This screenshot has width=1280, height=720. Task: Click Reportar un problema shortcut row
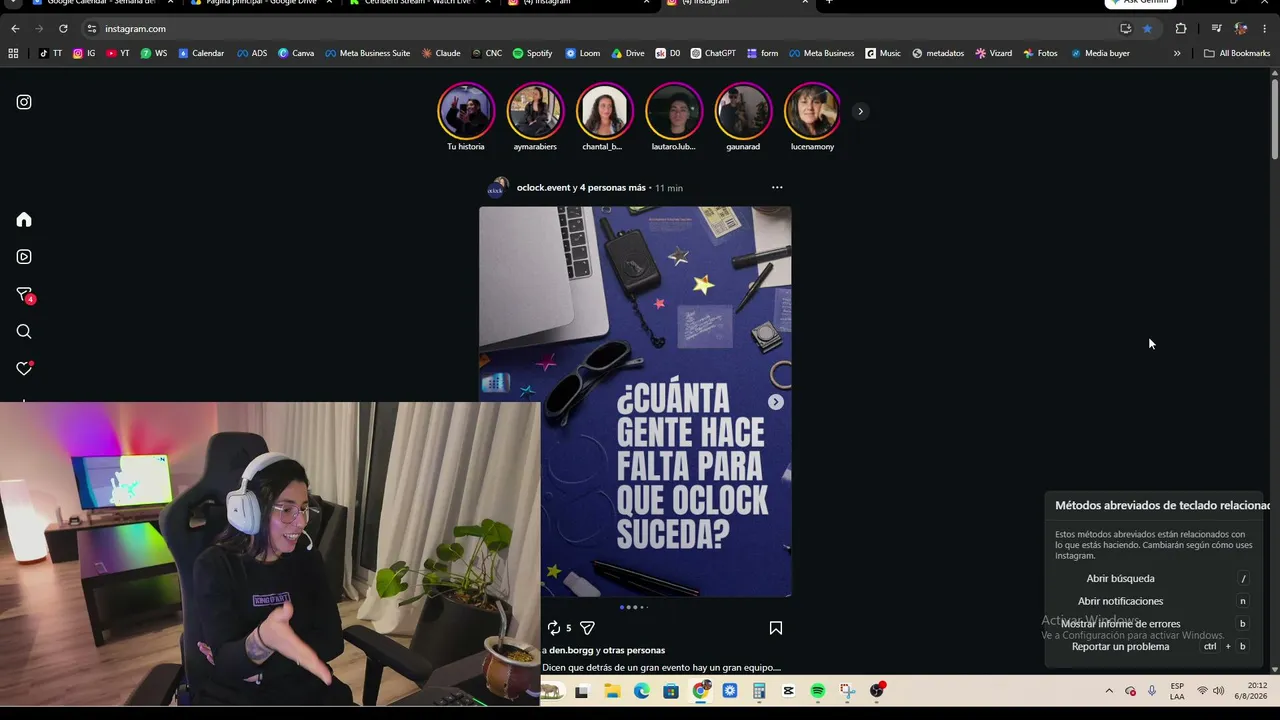tap(1154, 647)
